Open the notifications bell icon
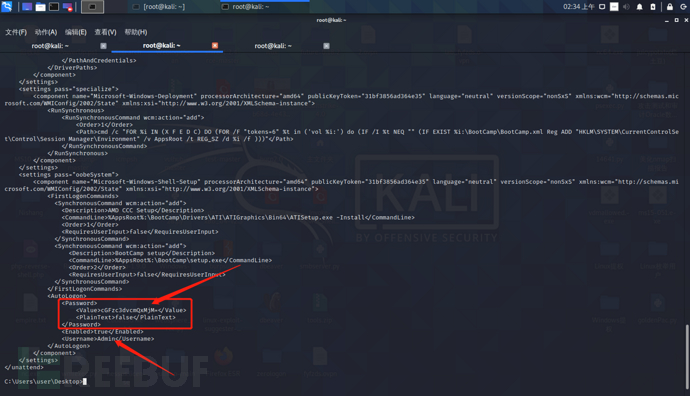690x396 pixels. pos(639,7)
